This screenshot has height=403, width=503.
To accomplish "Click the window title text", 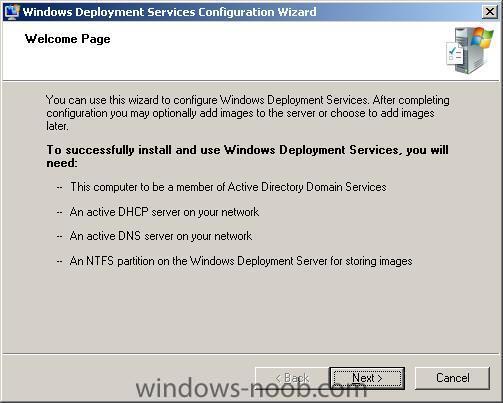I will pyautogui.click(x=169, y=12).
